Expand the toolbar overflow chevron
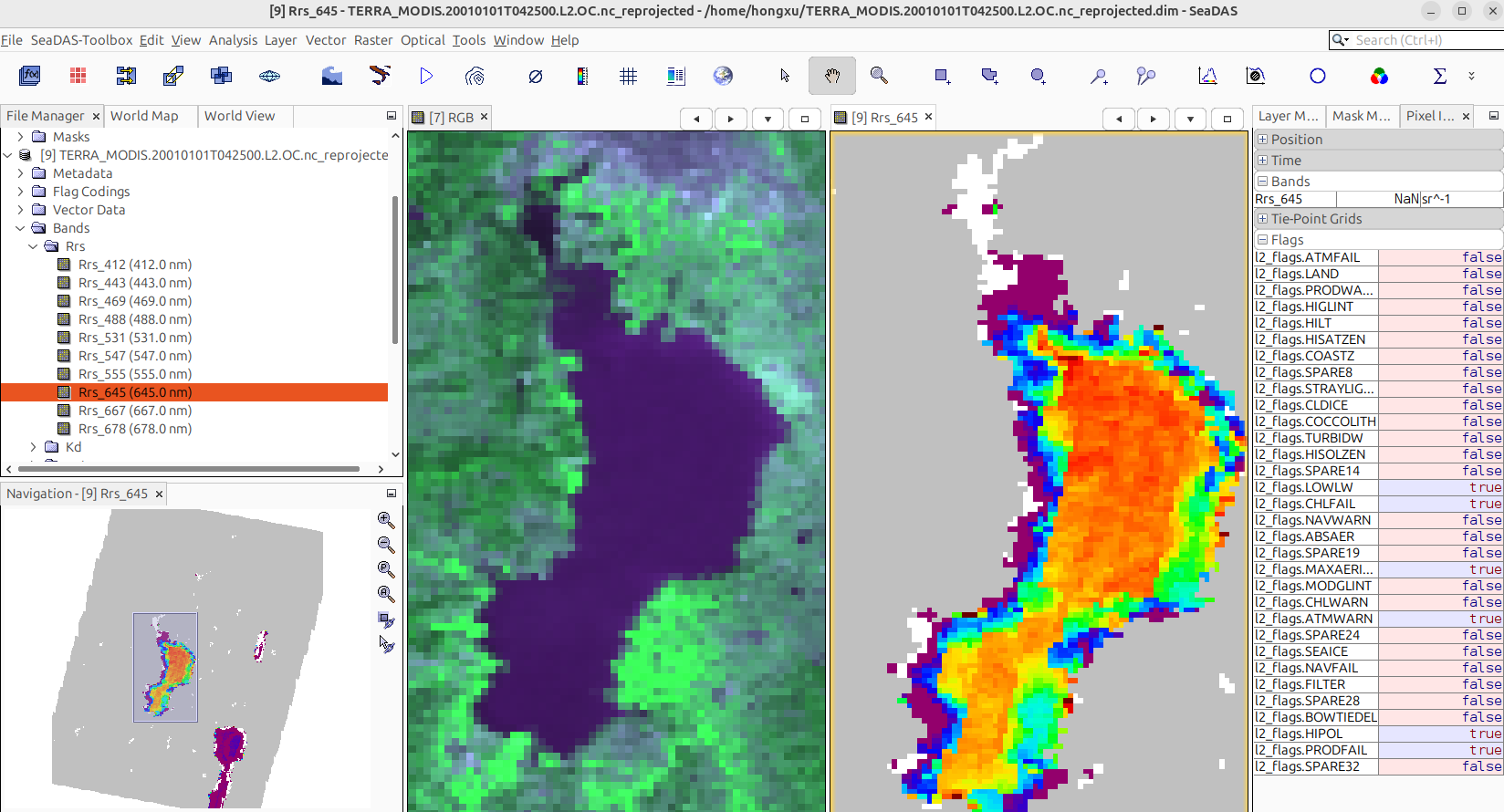 (x=1471, y=76)
